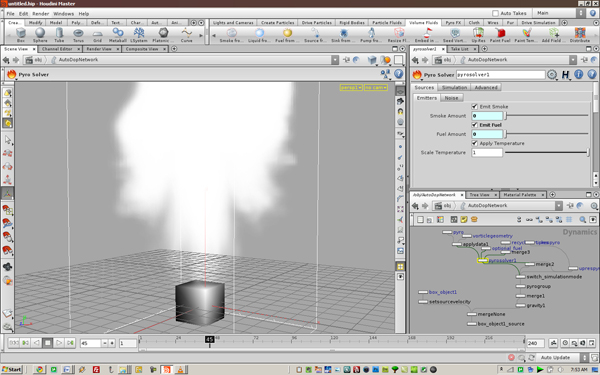This screenshot has width=600, height=375.
Task: Click the current frame number field
Action: (x=90, y=343)
